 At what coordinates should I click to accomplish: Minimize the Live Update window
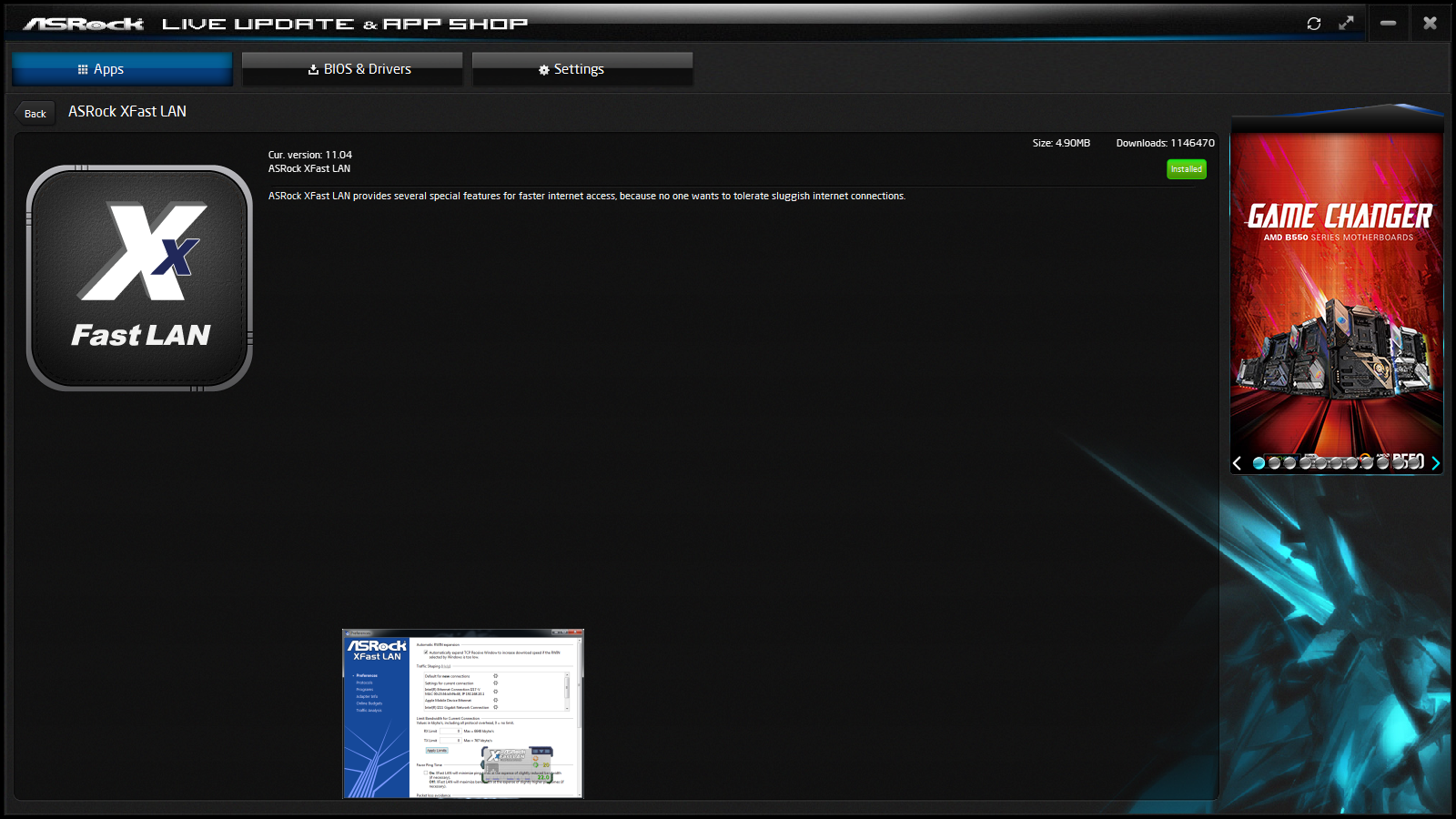click(1388, 23)
